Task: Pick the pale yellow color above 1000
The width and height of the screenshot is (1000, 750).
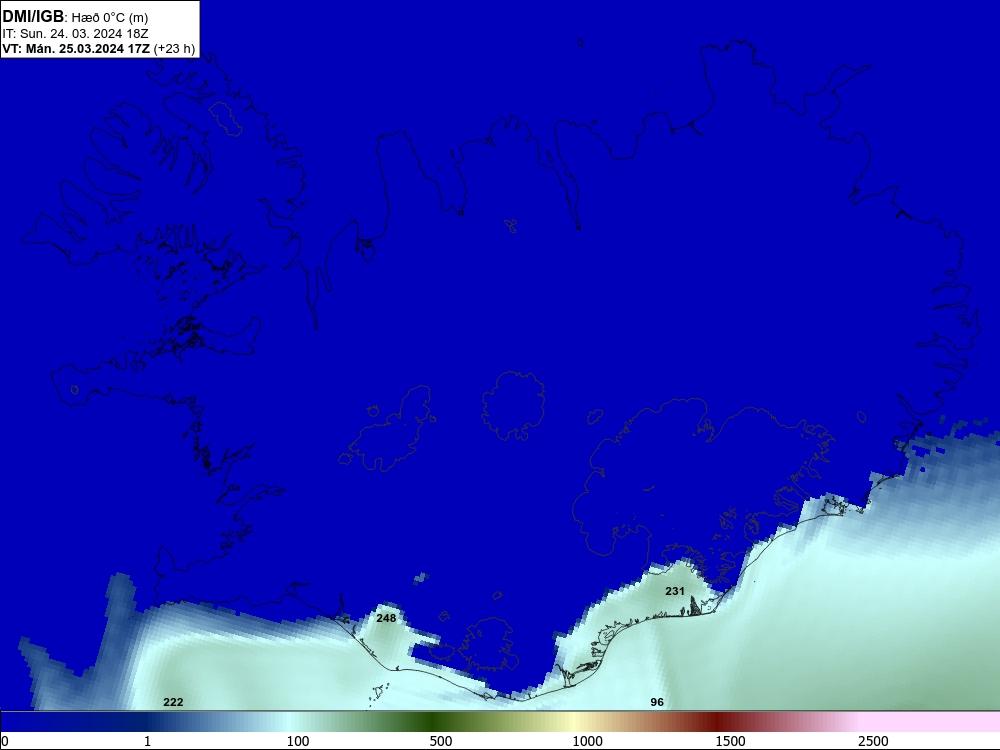Action: point(574,722)
